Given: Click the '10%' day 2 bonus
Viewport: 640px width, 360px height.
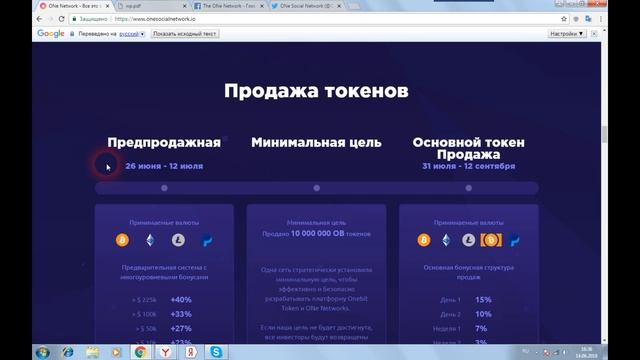Looking at the screenshot, I should pyautogui.click(x=483, y=314).
